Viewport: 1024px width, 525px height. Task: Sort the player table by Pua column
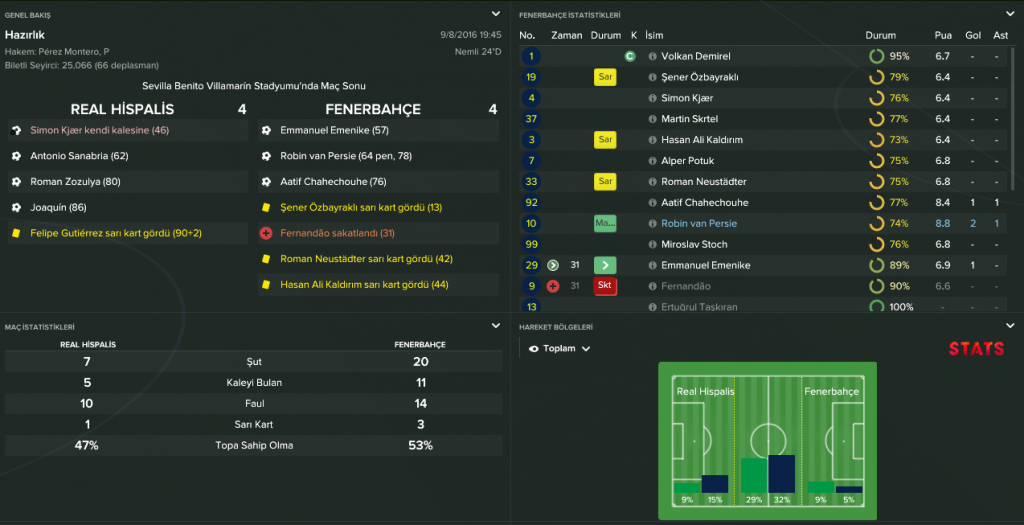pos(942,36)
